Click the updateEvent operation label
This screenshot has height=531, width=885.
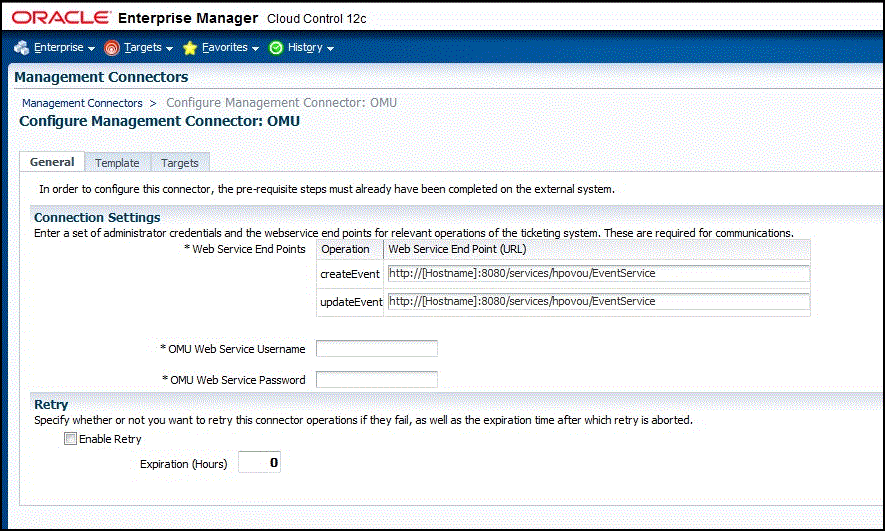pos(351,302)
